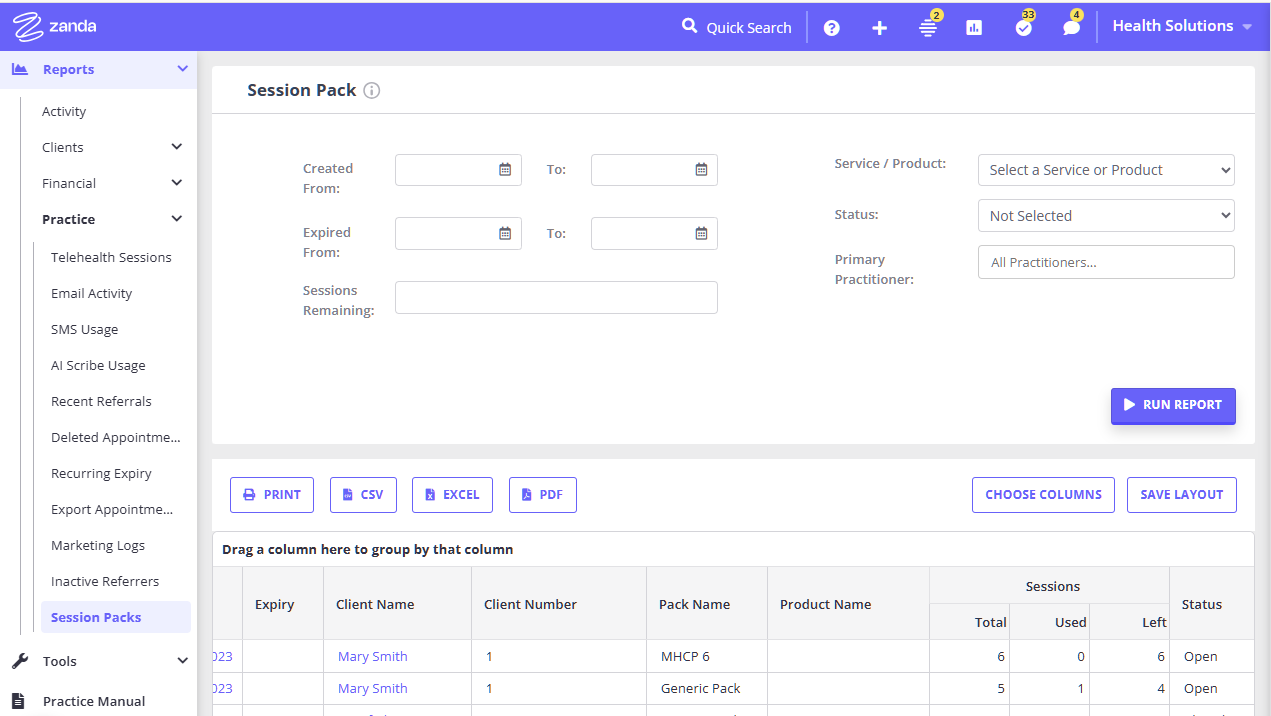Select Recent Referrals in the sidebar
The image size is (1271, 716).
[101, 401]
